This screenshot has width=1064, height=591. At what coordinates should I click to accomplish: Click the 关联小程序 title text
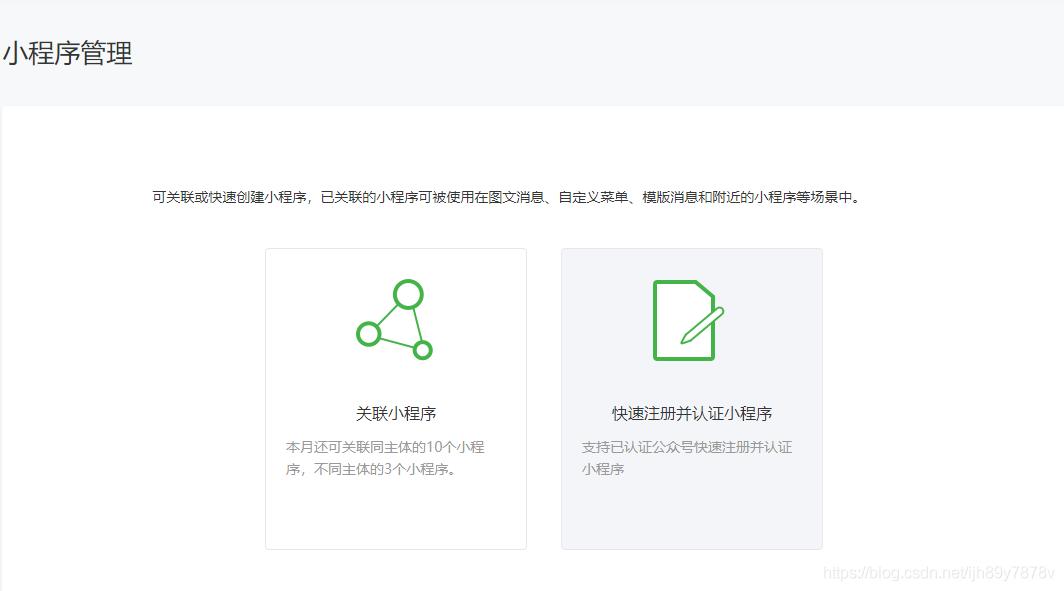pyautogui.click(x=395, y=412)
